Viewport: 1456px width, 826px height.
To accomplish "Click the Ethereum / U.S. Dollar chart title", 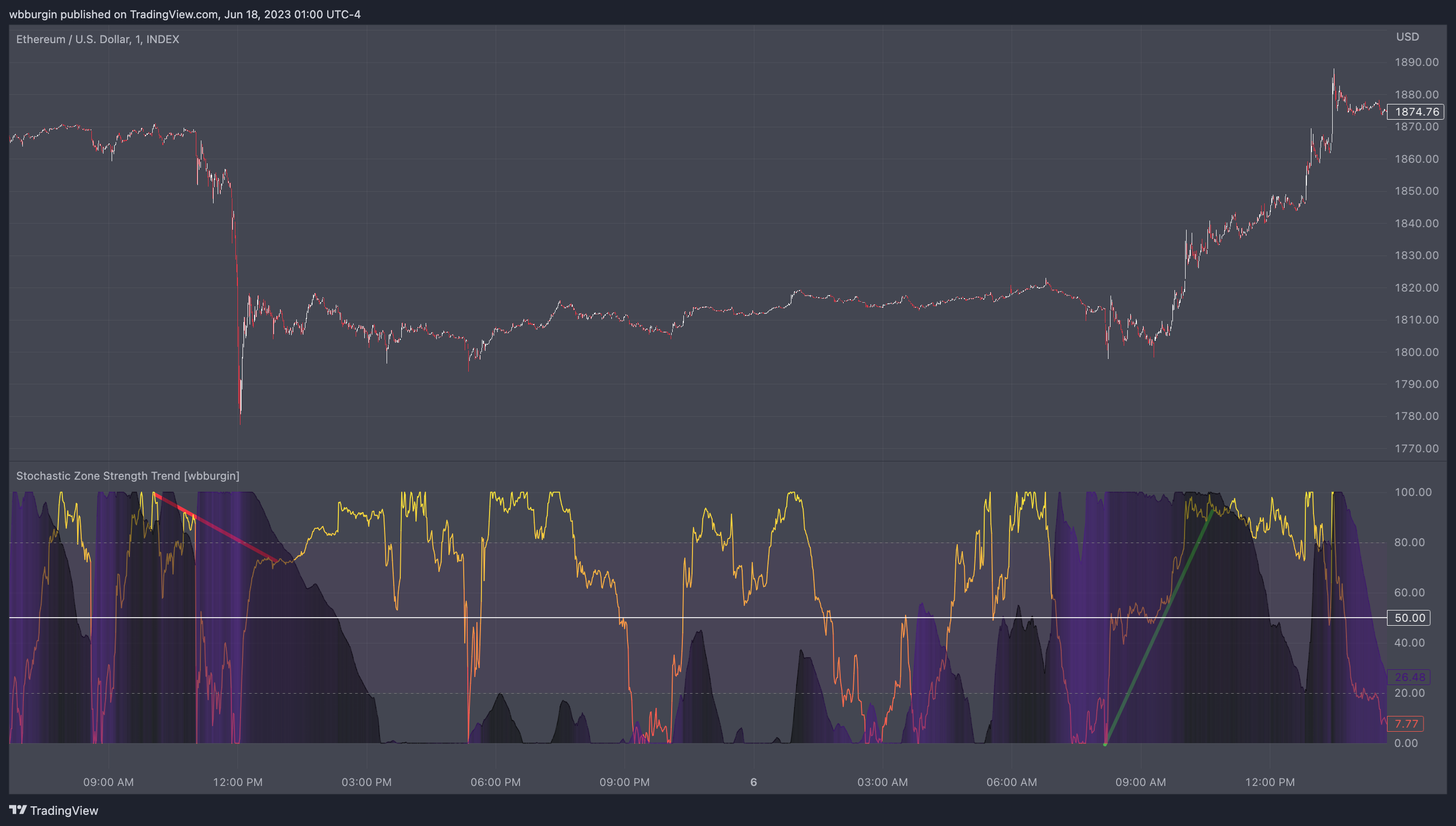I will (97, 39).
